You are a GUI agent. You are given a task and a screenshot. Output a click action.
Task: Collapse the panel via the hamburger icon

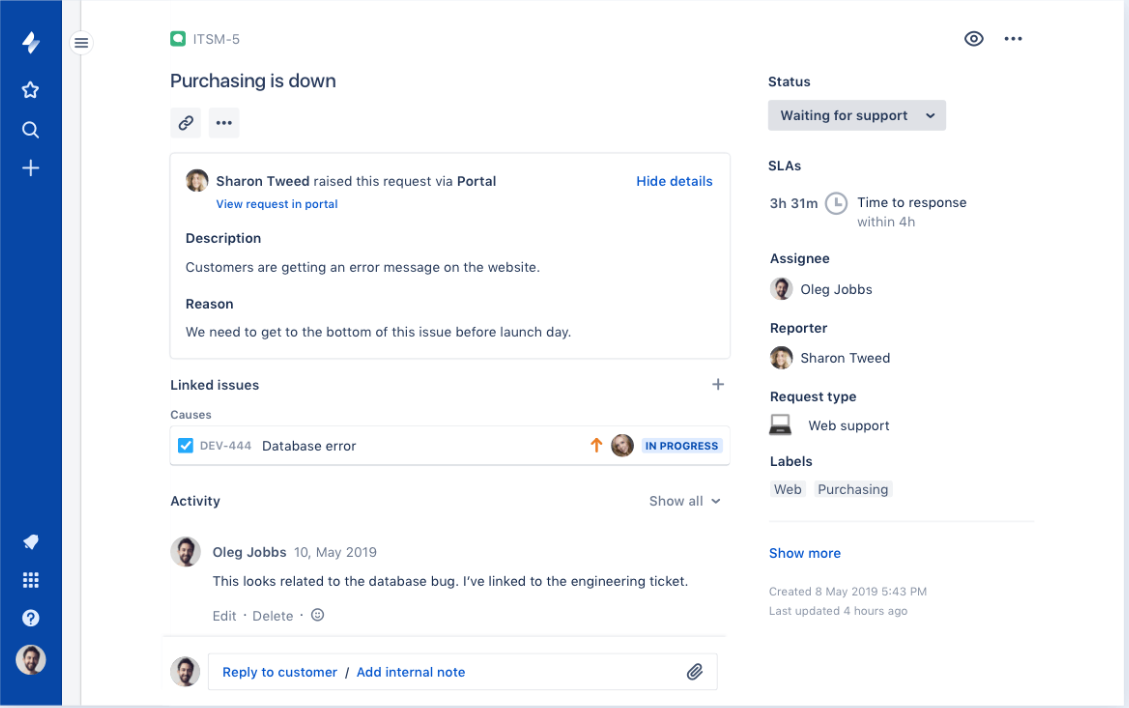coord(81,42)
